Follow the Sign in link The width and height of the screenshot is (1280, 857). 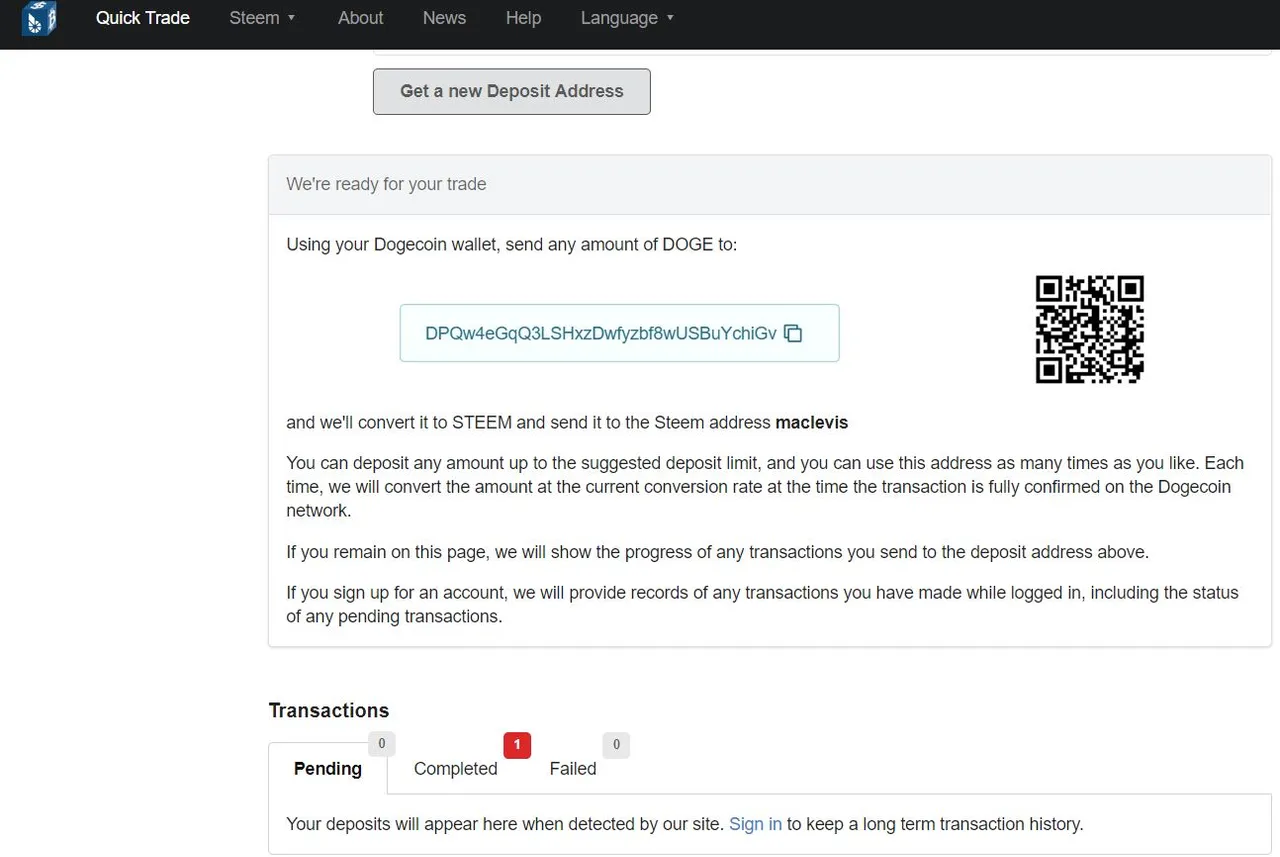coord(756,824)
